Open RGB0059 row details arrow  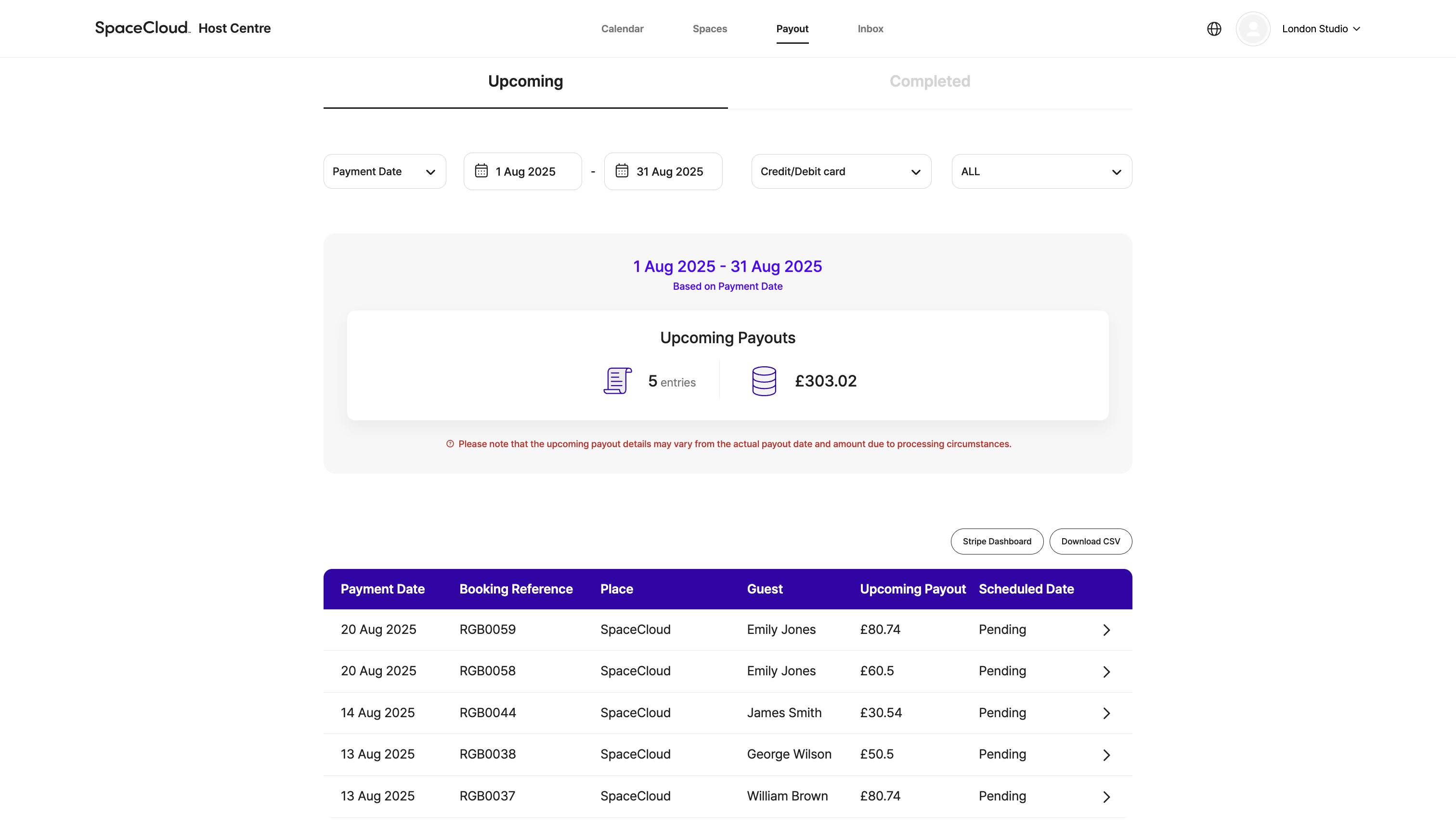pos(1106,630)
